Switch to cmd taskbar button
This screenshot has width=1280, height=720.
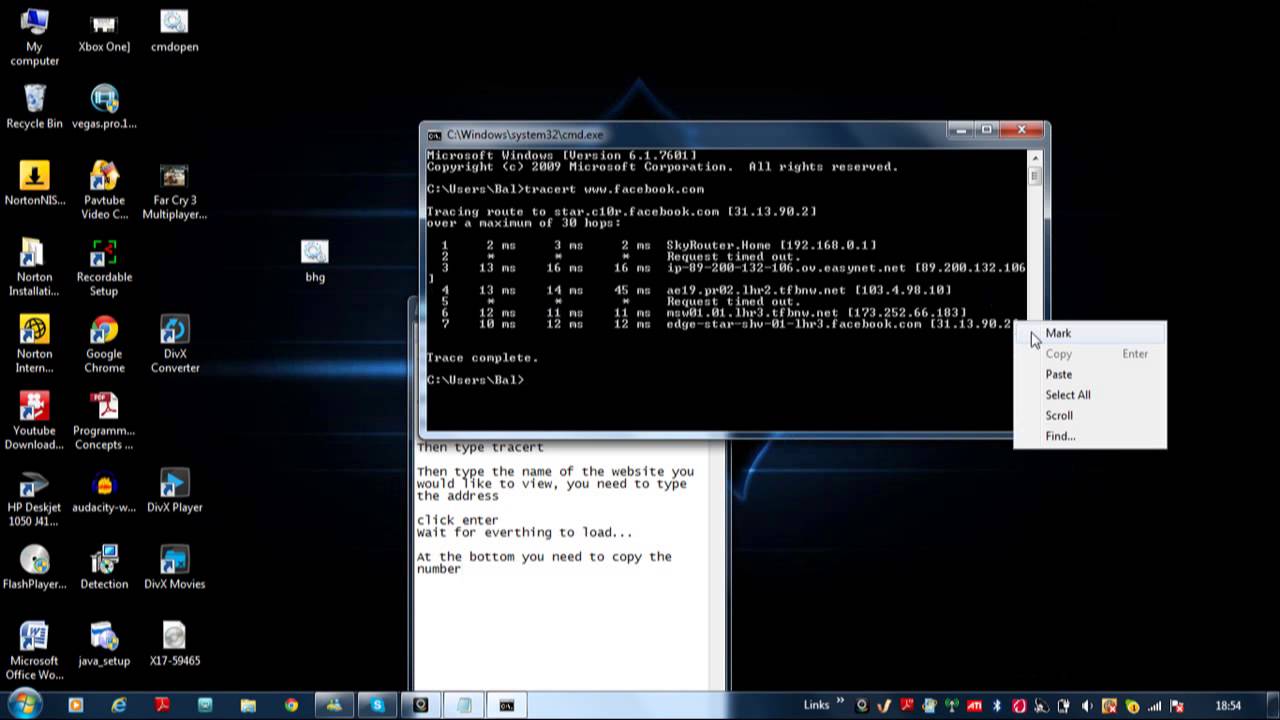[507, 705]
